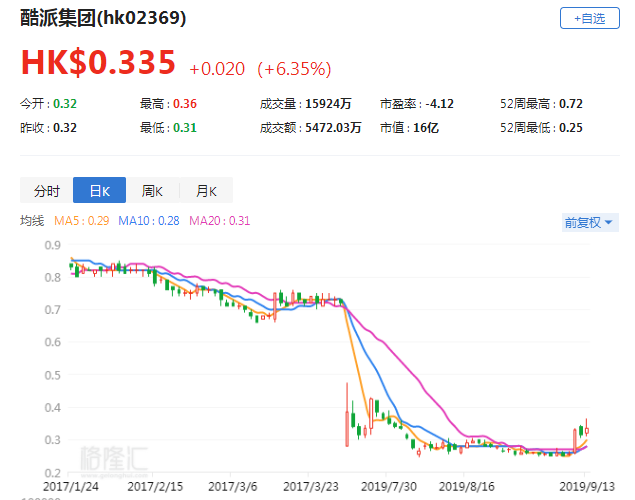Click the 2017/3/6 date axis label
Screen dimensions: 635x500
tap(232, 486)
